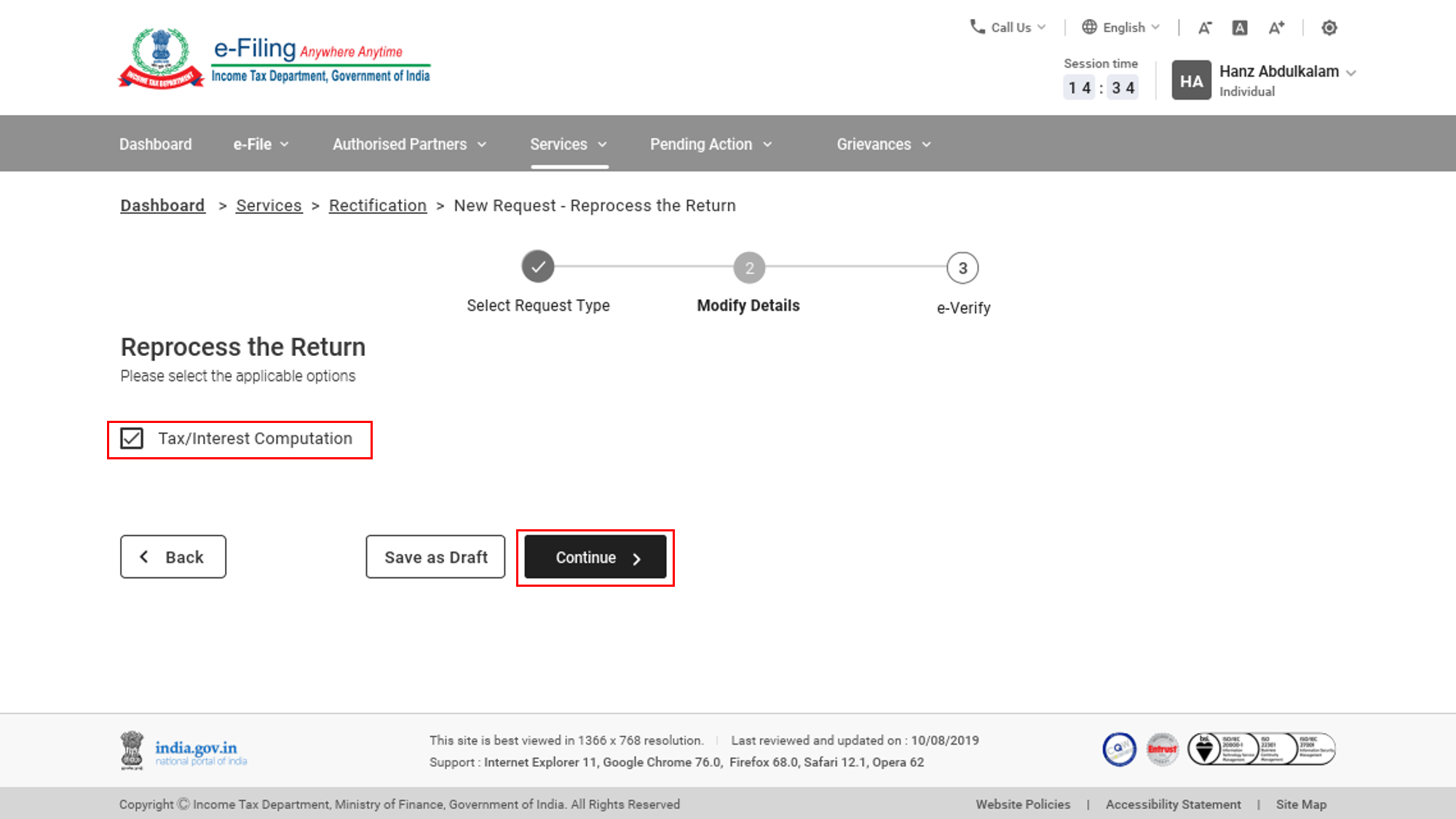Navigate to Grievances menu
Viewport: 1456px width, 819px height.
point(884,144)
